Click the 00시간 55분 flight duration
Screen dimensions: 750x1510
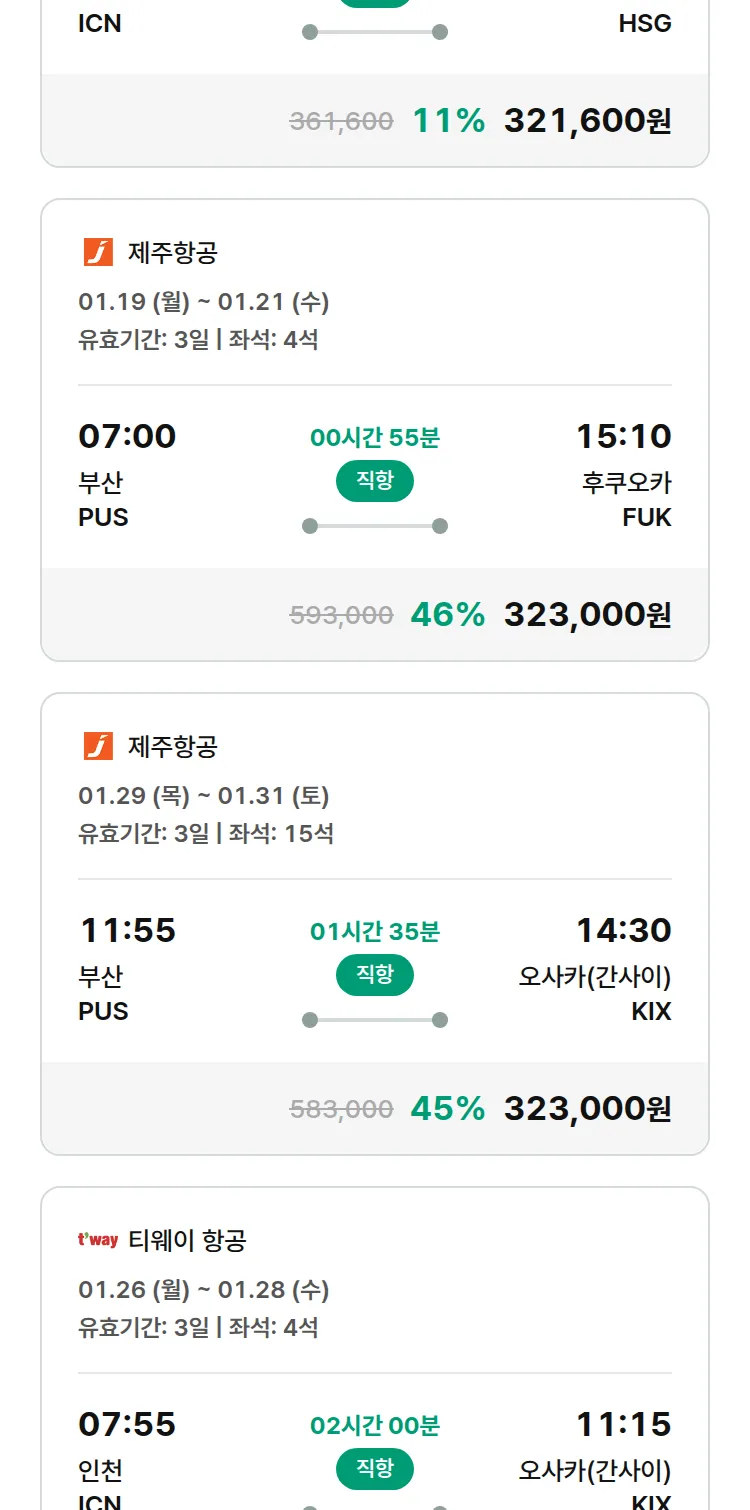[375, 437]
